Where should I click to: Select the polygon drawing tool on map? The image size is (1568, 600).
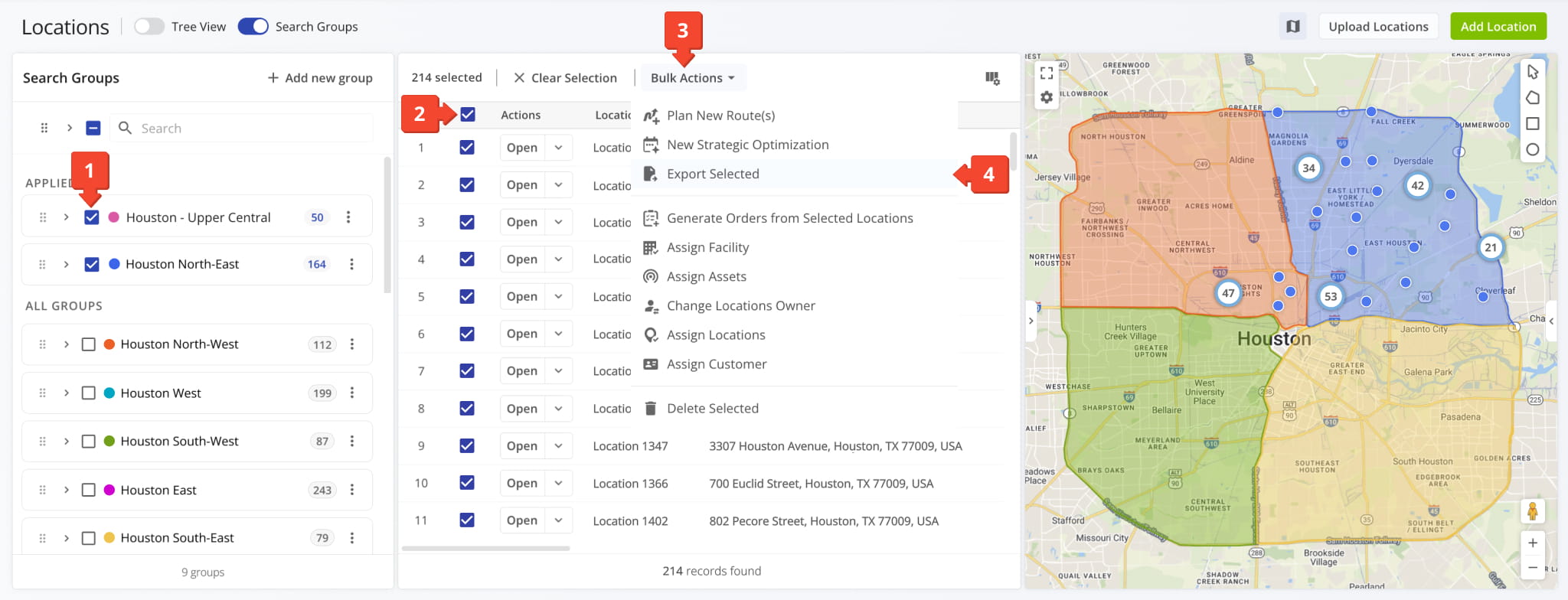coord(1533,98)
